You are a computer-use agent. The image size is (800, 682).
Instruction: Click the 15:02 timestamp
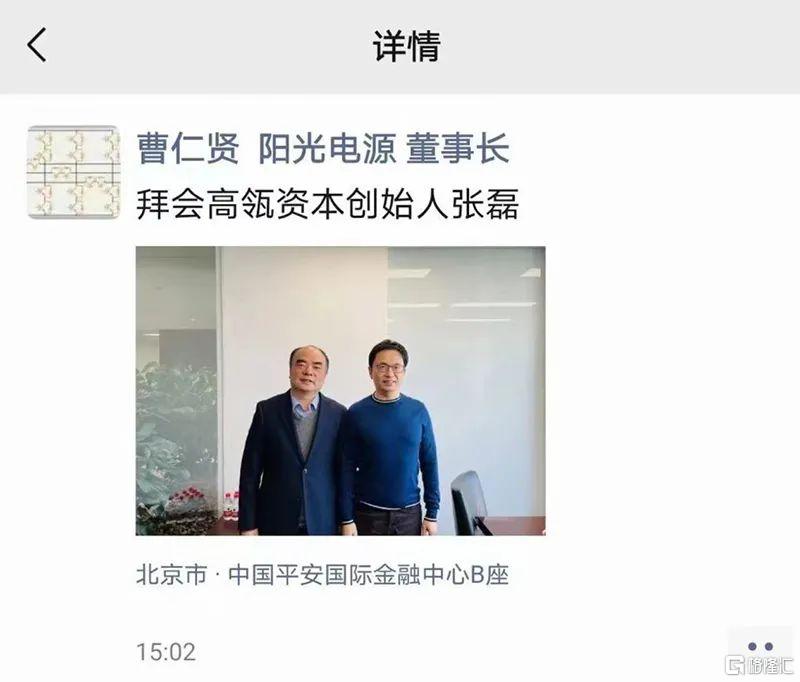click(166, 652)
